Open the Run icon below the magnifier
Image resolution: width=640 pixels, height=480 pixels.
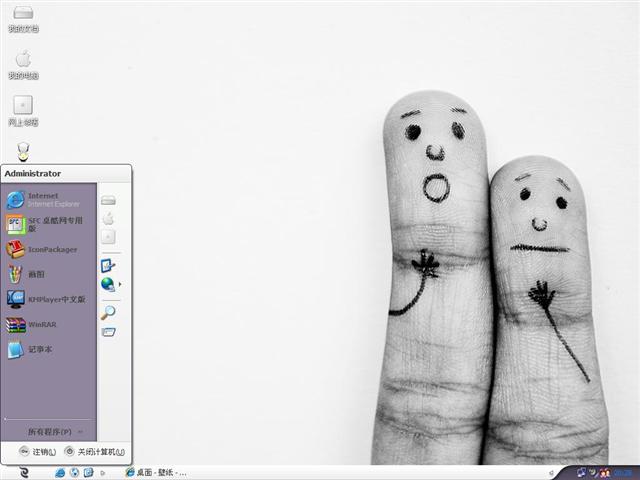(108, 332)
